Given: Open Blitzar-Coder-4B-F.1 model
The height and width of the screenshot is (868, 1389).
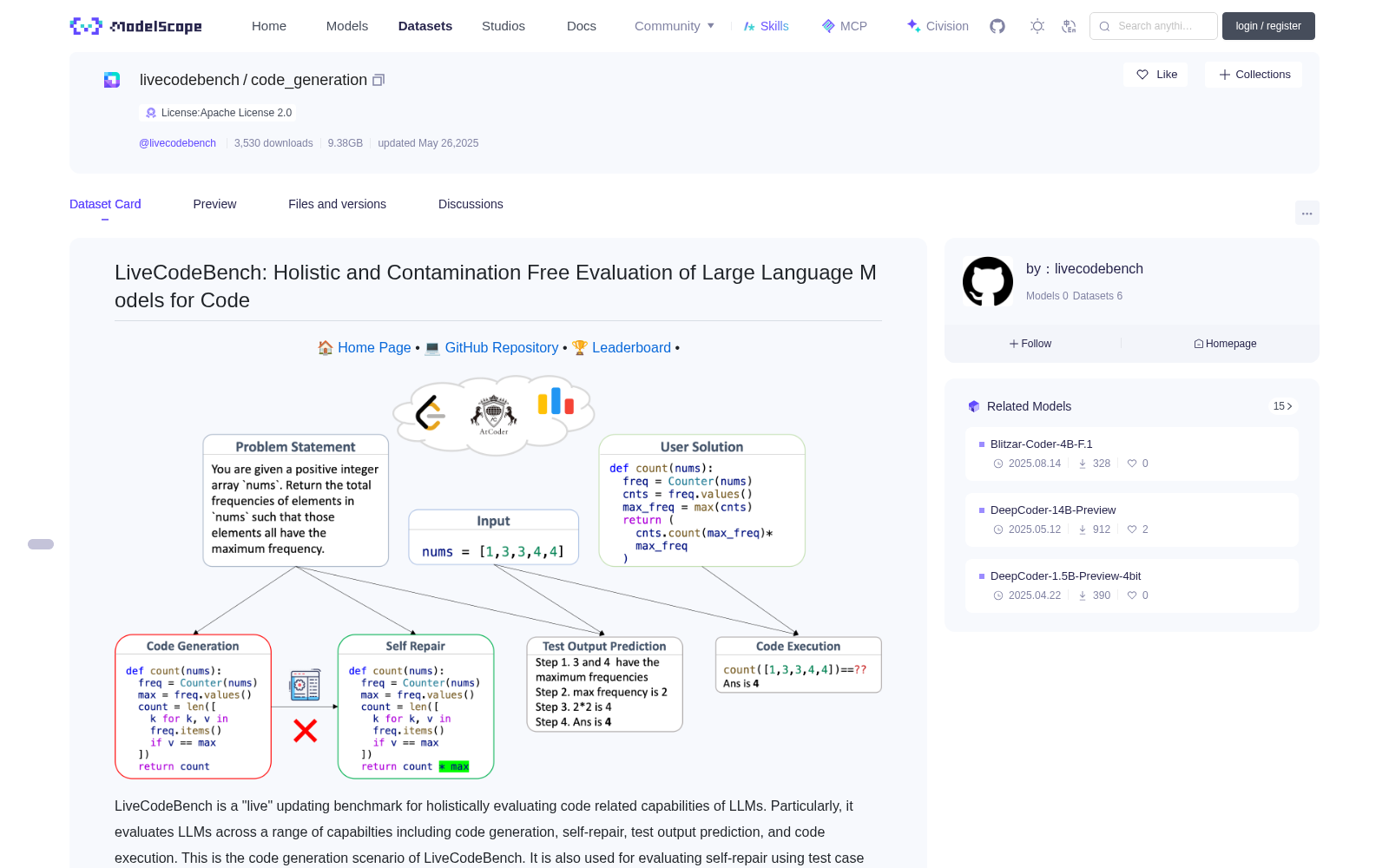Looking at the screenshot, I should (x=1132, y=454).
